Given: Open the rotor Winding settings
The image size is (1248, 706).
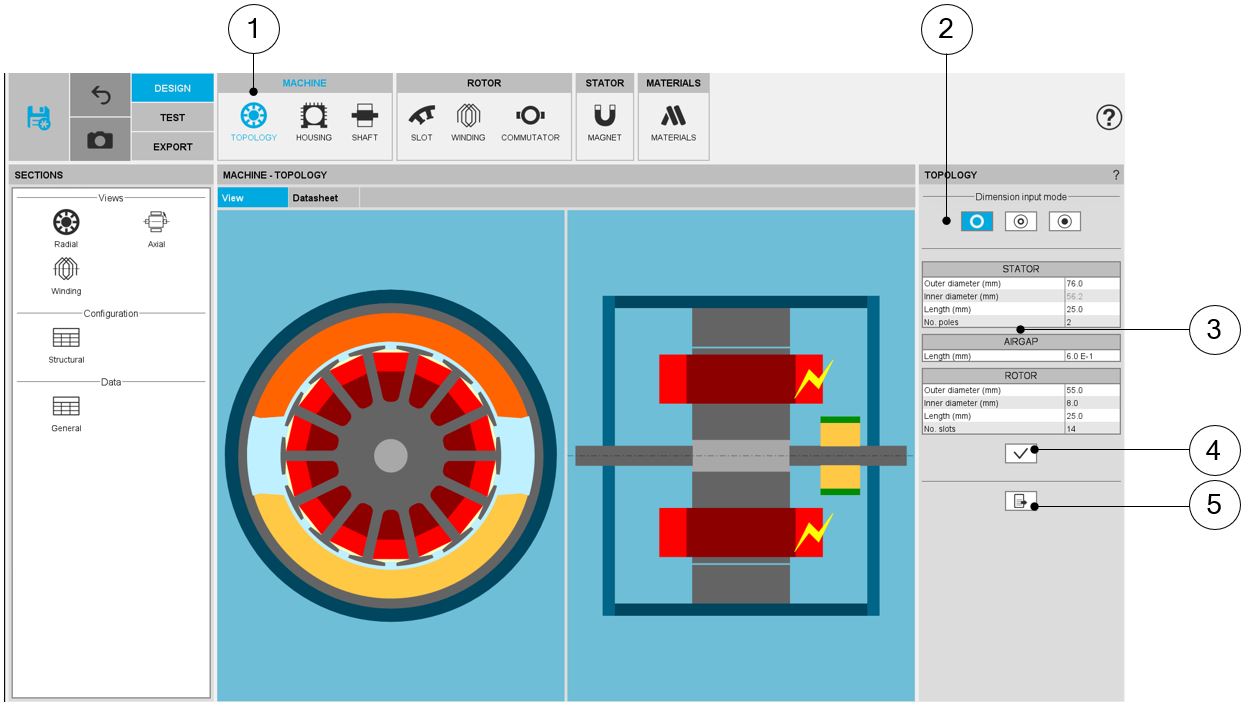Looking at the screenshot, I should pyautogui.click(x=468, y=123).
